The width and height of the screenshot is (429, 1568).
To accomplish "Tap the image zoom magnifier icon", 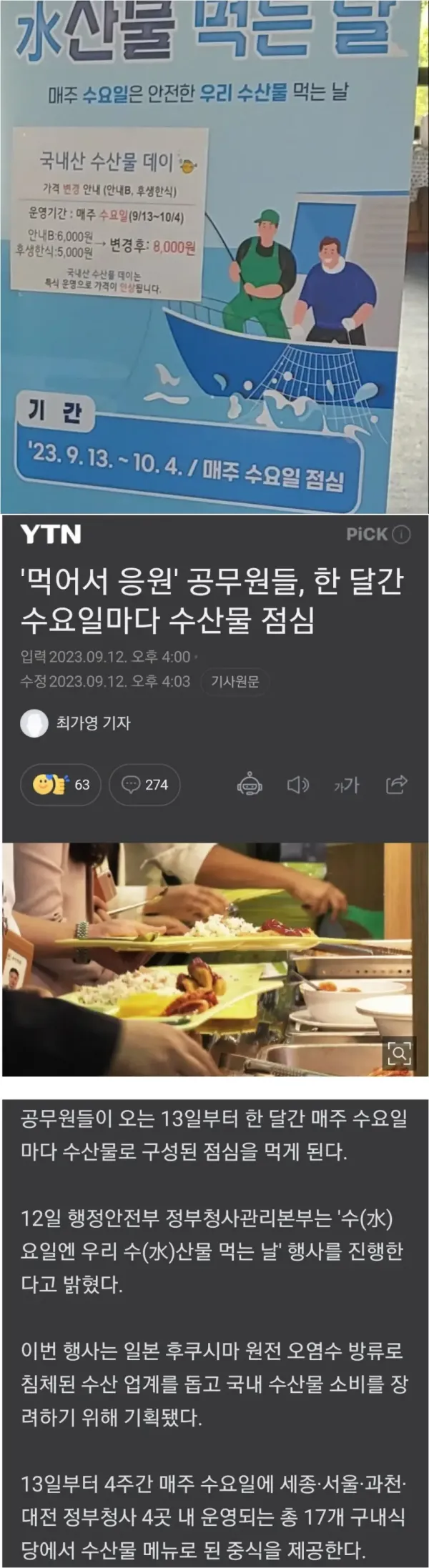I will point(398,1052).
